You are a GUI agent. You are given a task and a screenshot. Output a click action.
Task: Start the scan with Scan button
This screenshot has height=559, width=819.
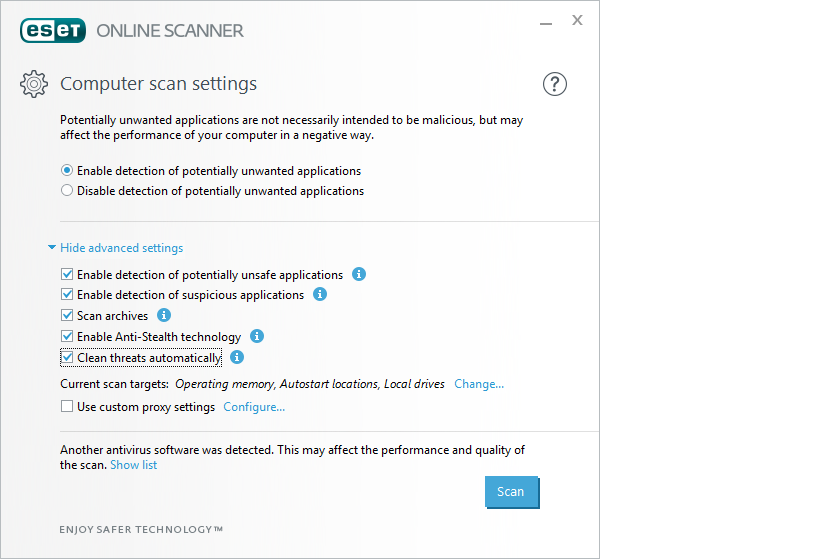pos(511,492)
